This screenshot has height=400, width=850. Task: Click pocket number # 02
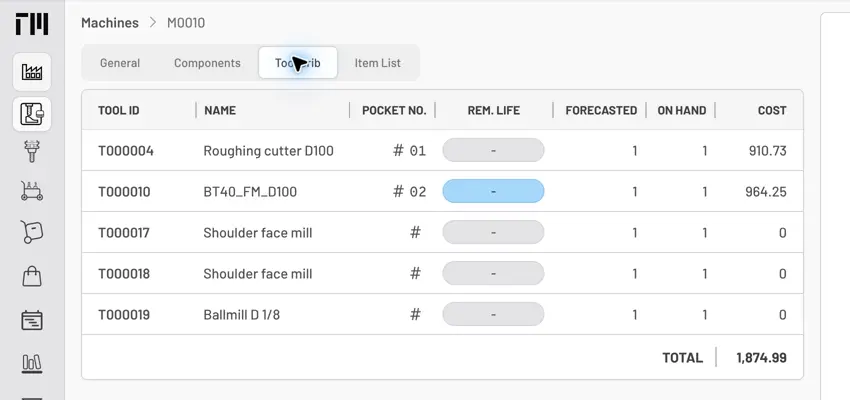[409, 192]
